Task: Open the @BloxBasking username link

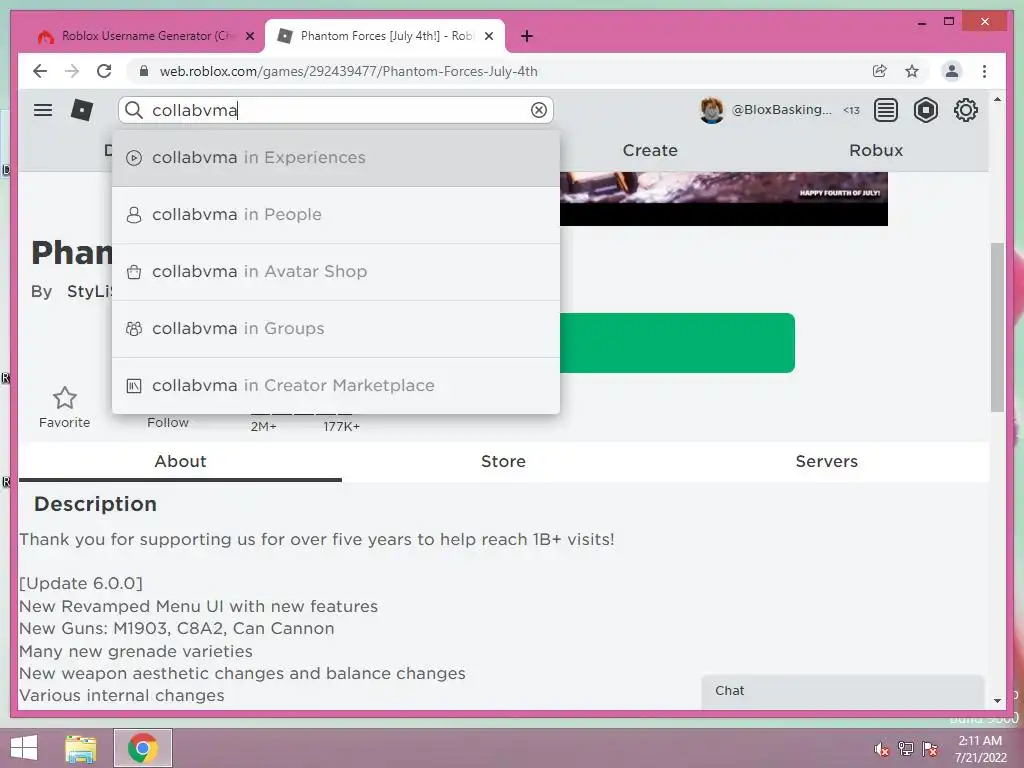Action: click(x=782, y=110)
